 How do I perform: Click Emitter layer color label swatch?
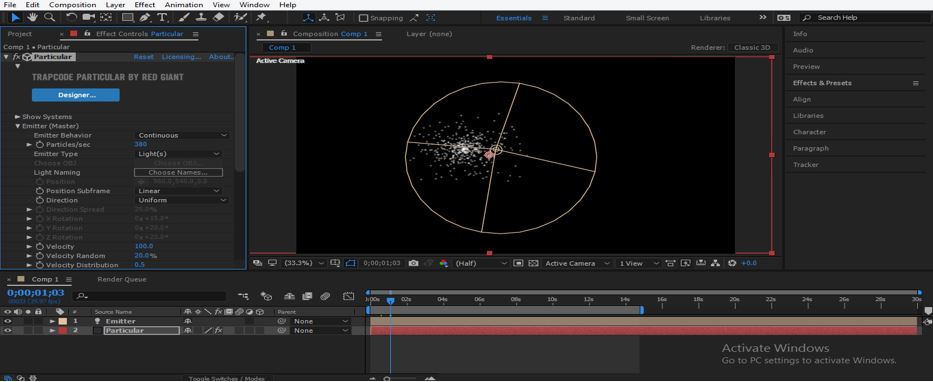(x=62, y=321)
